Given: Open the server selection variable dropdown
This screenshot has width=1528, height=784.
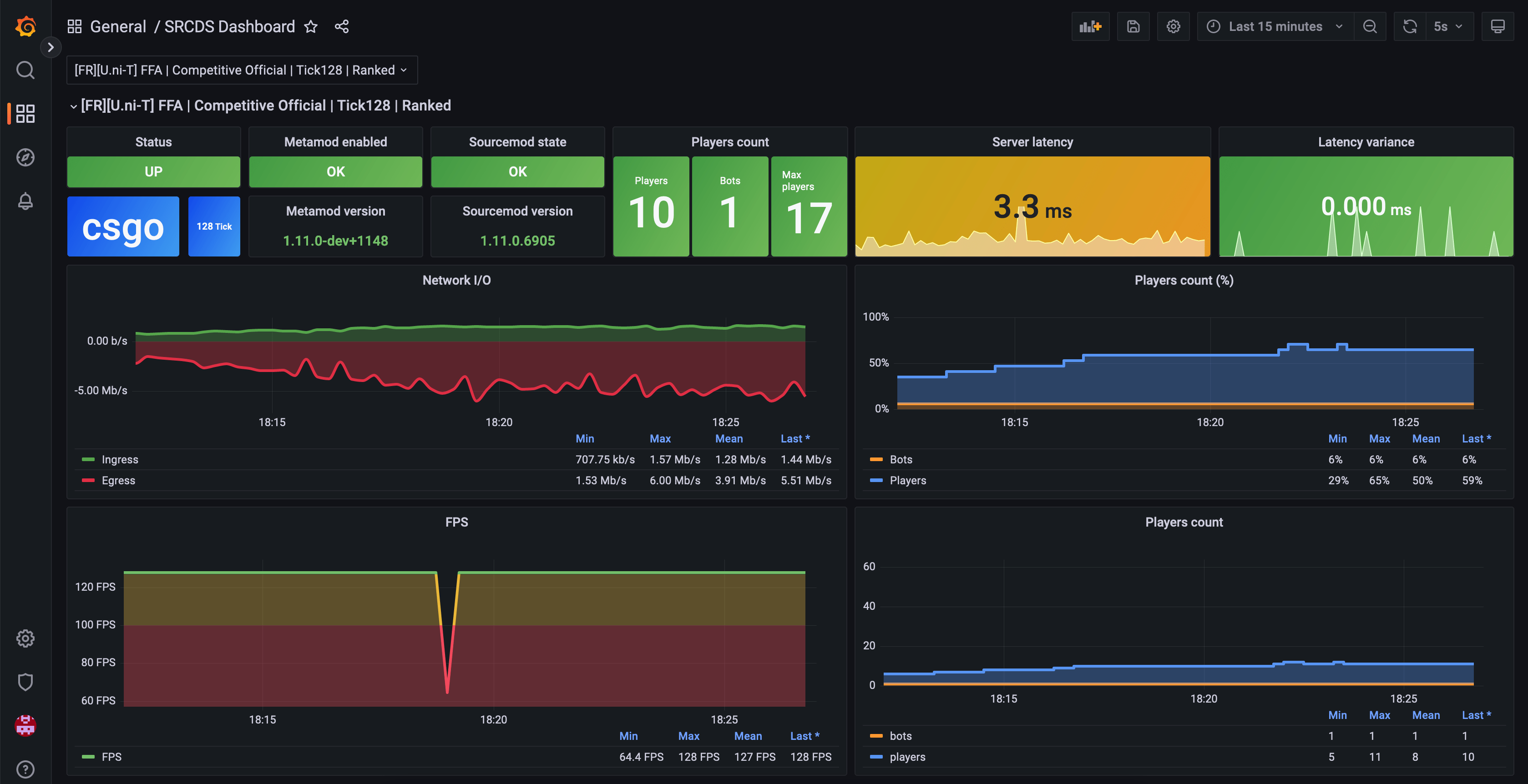Looking at the screenshot, I should point(242,70).
